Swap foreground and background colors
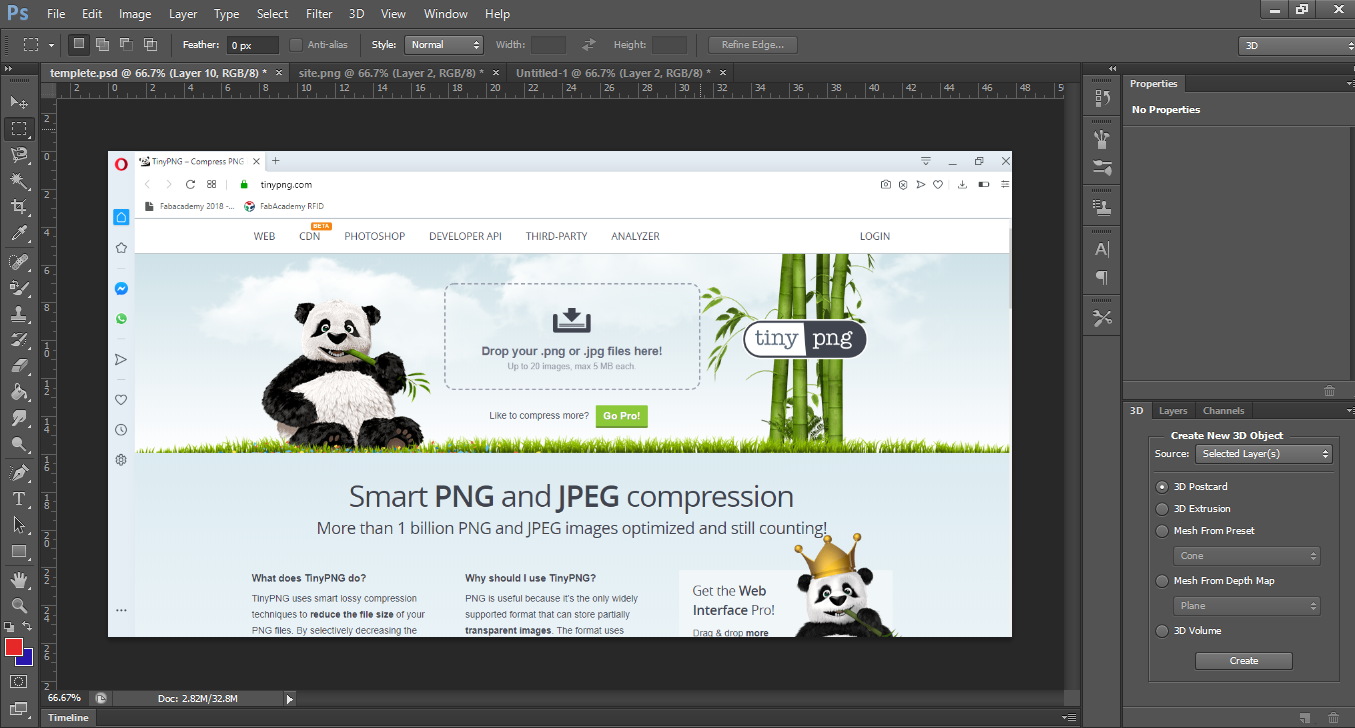1355x728 pixels. (x=28, y=626)
